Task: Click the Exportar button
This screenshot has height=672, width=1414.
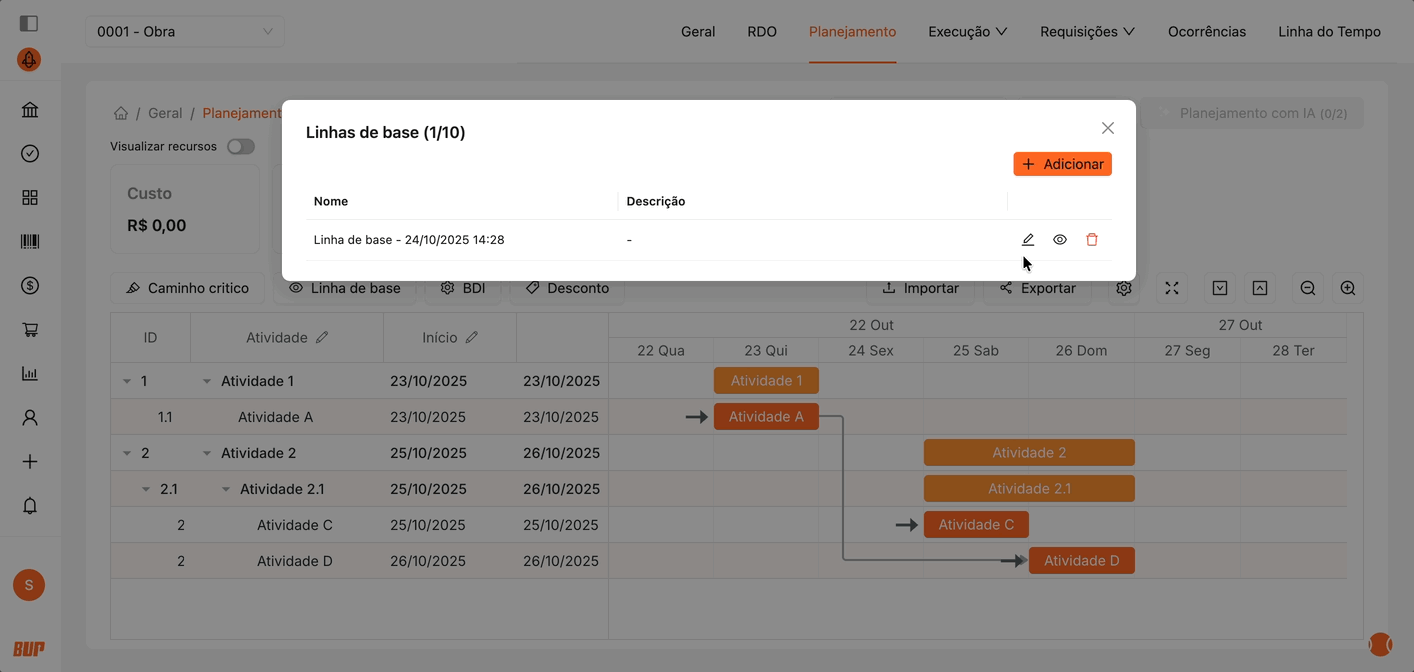Action: click(1037, 288)
